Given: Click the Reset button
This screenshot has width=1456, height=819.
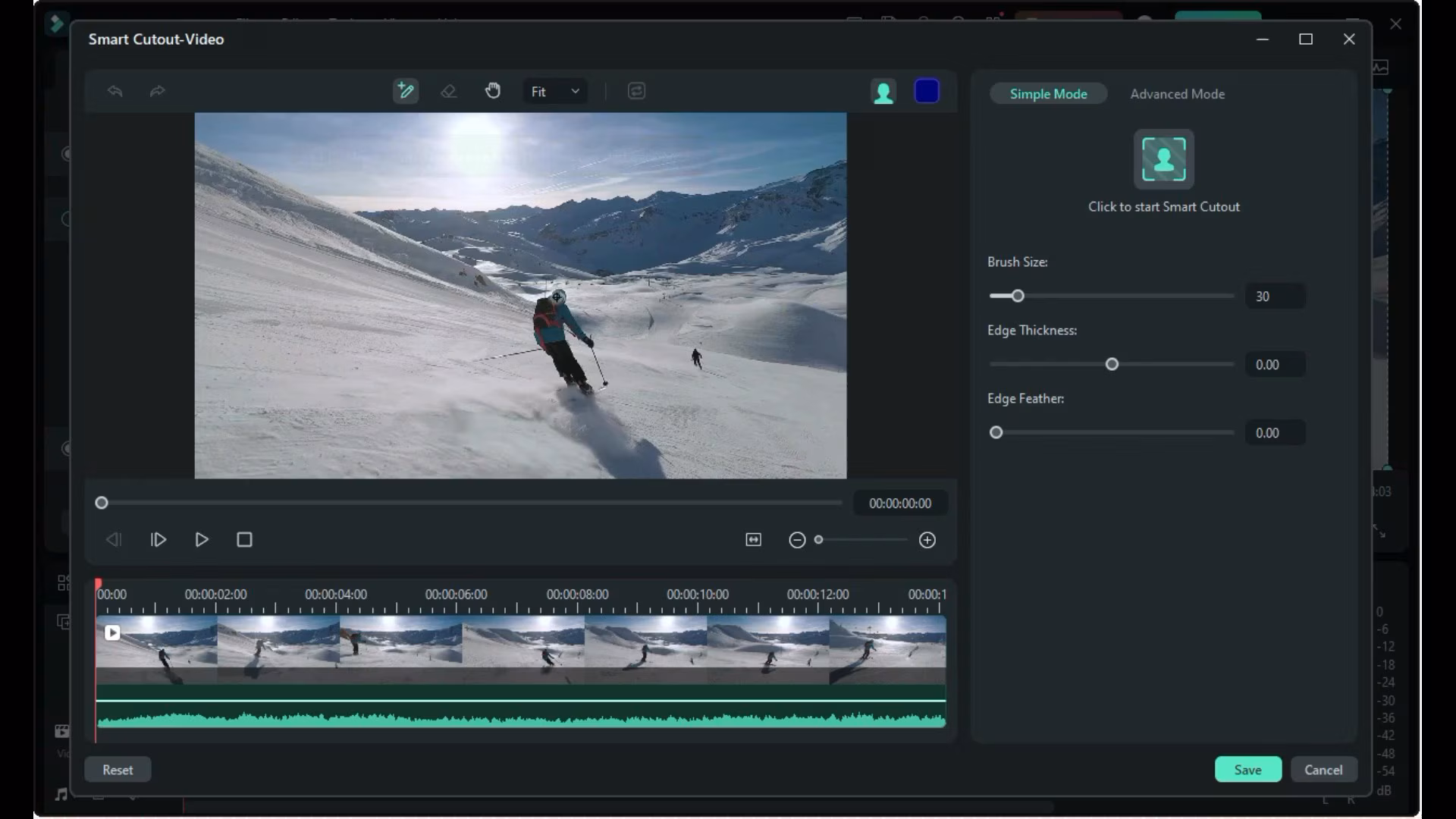Looking at the screenshot, I should click(x=118, y=770).
